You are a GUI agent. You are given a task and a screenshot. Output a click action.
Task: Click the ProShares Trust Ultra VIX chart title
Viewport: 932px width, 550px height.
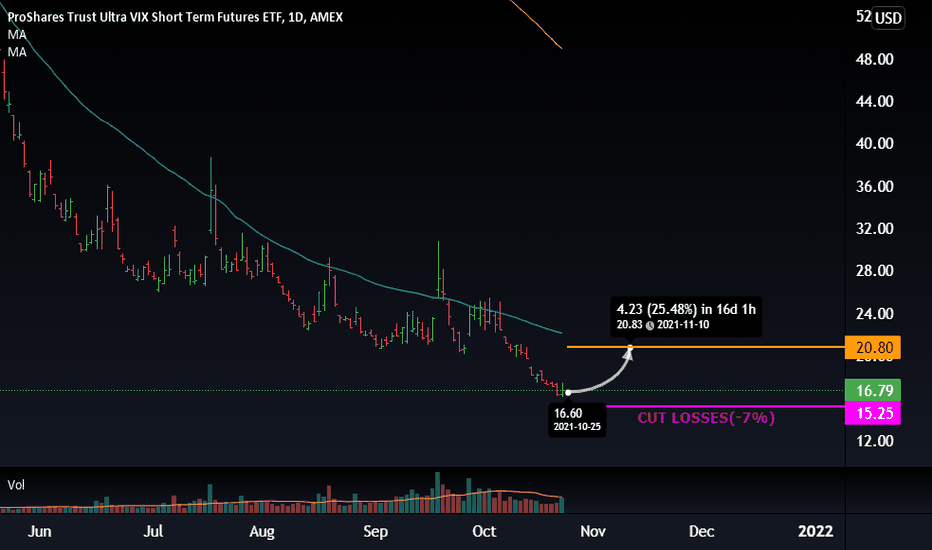tap(175, 17)
